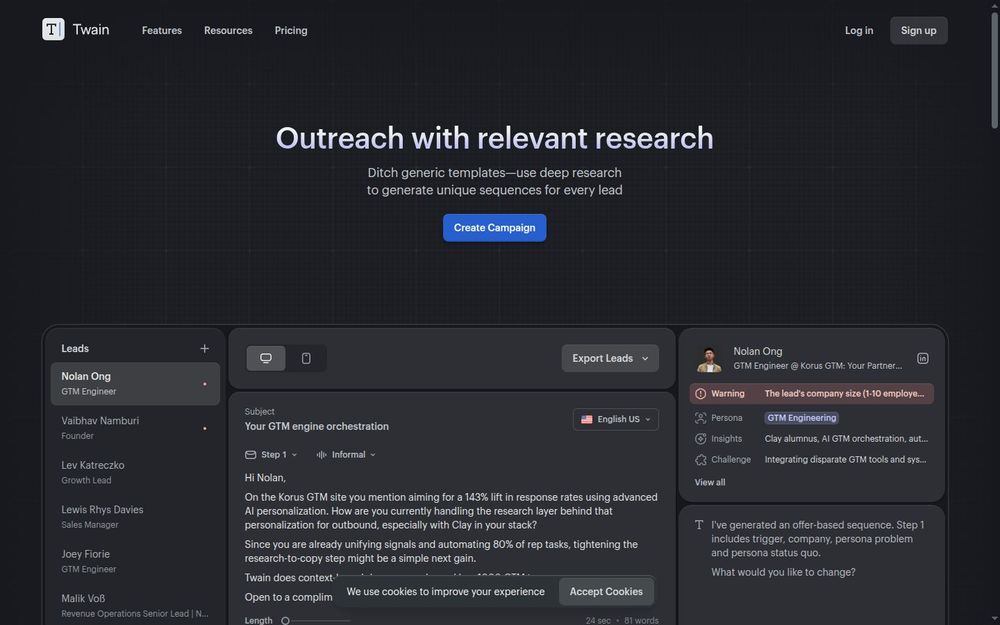Image resolution: width=1000 pixels, height=625 pixels.
Task: Select lead Joey Fiorie
Action: point(135,561)
